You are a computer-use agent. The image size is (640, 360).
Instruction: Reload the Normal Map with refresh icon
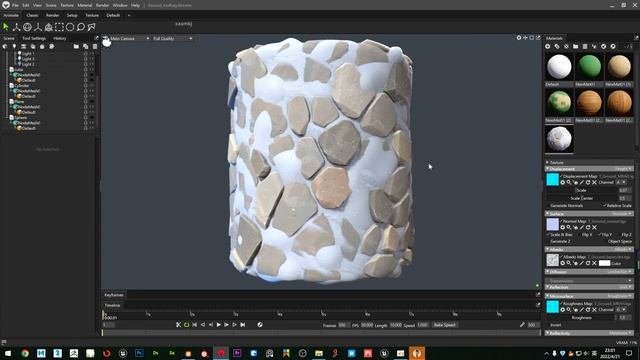(x=588, y=227)
